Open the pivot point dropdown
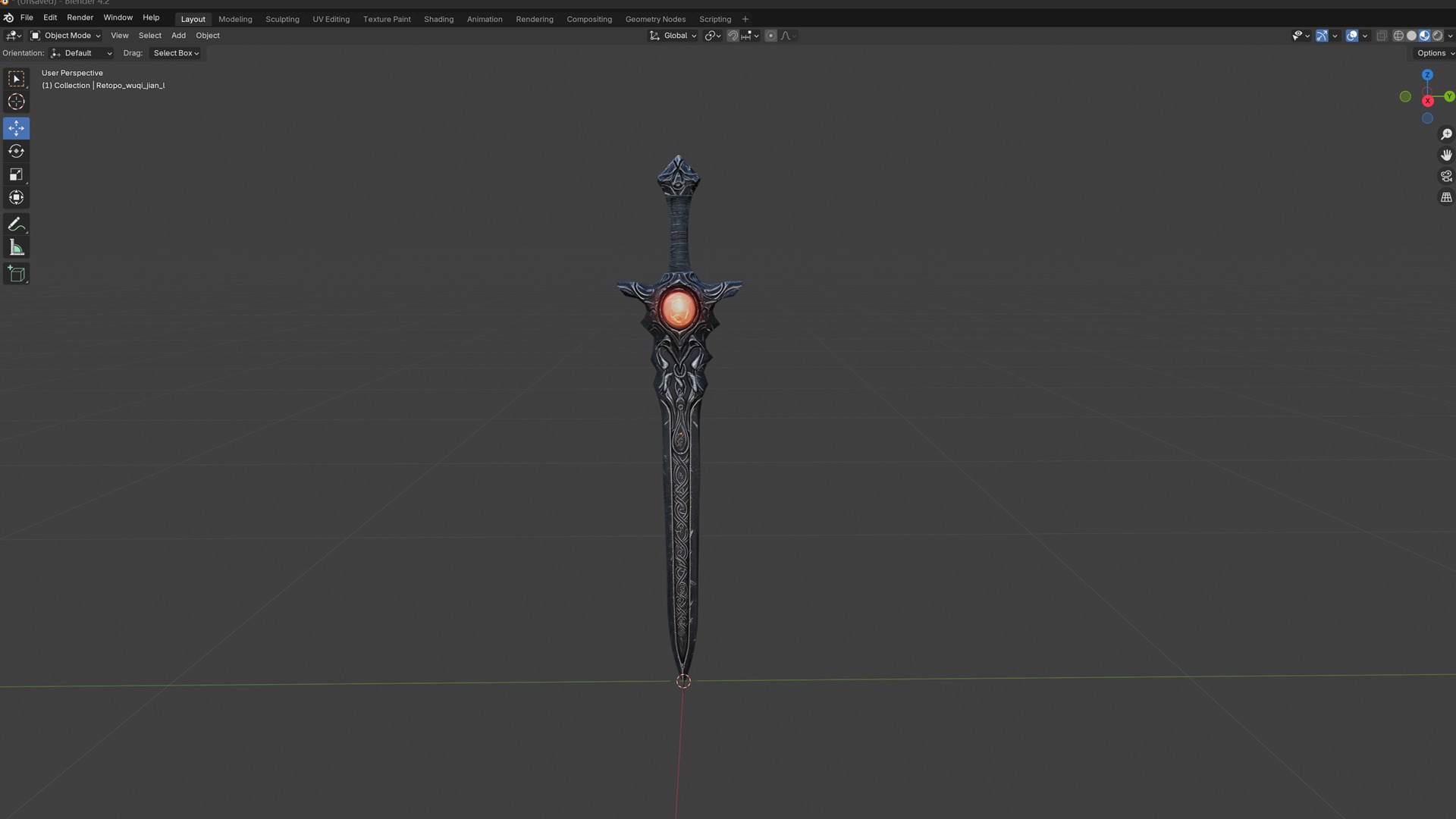The width and height of the screenshot is (1456, 819). coord(712,36)
